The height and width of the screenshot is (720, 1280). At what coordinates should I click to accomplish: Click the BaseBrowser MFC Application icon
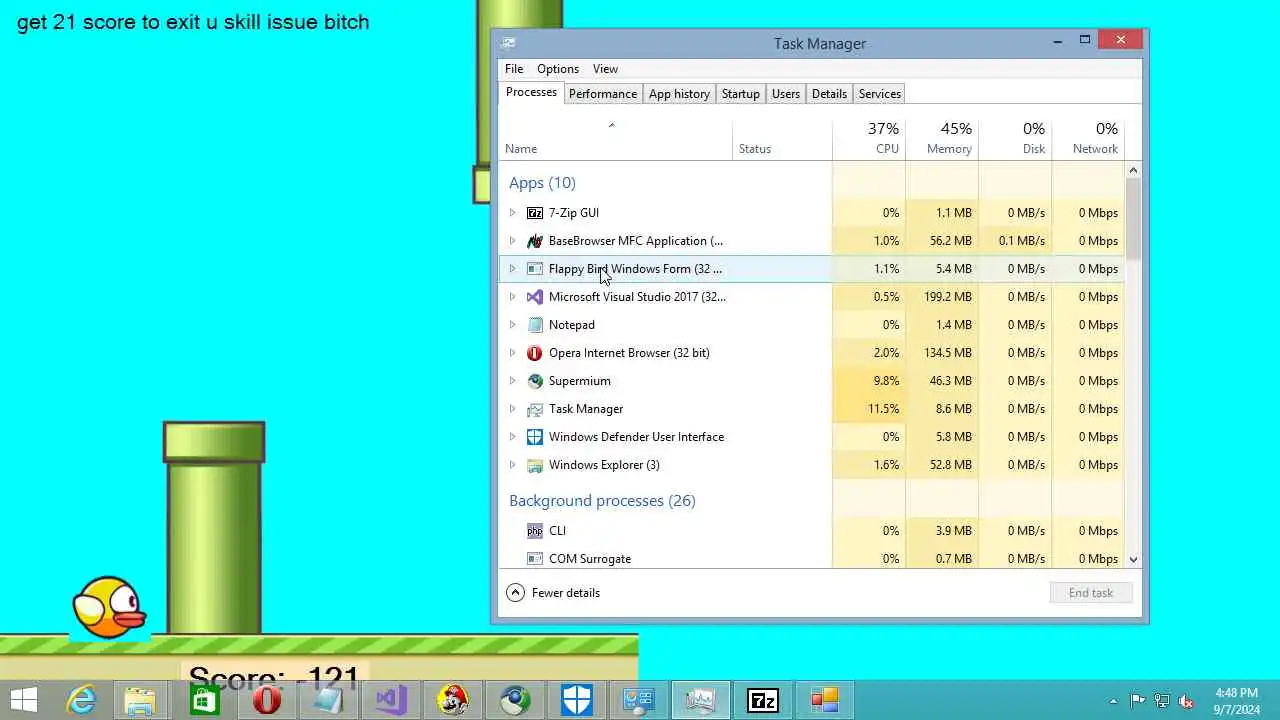pos(535,241)
